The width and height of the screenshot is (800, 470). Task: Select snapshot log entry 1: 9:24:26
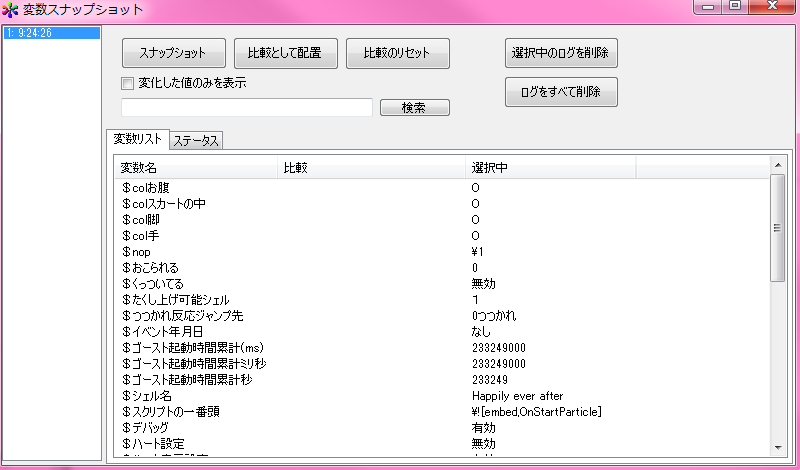point(52,33)
